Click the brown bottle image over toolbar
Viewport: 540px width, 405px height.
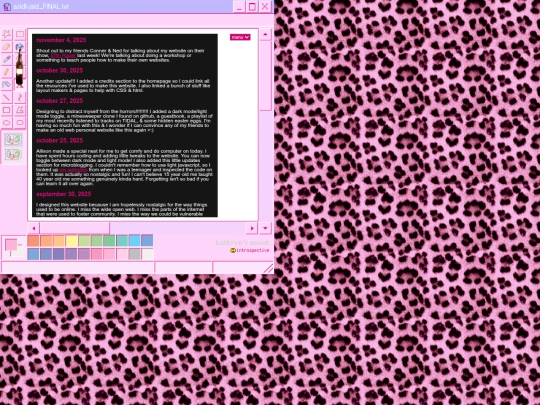pyautogui.click(x=20, y=68)
